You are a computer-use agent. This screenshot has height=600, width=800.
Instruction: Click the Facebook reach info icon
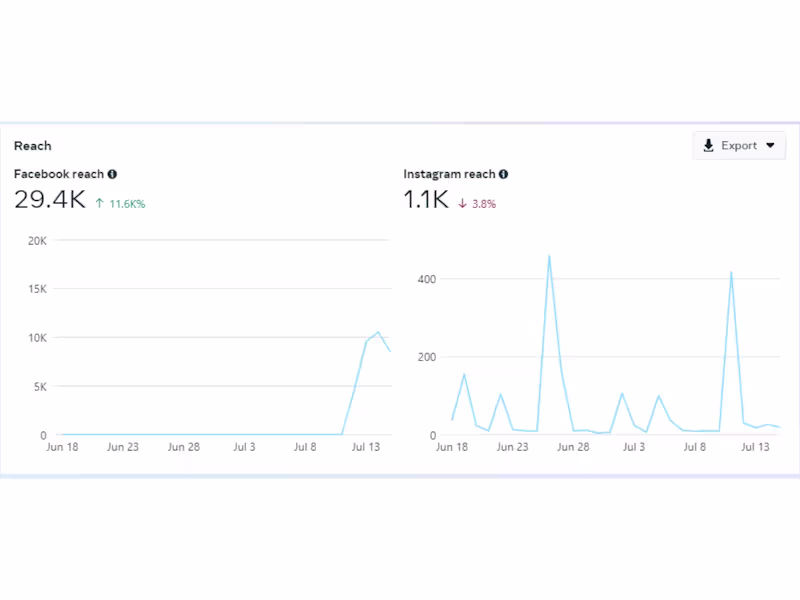pos(112,174)
